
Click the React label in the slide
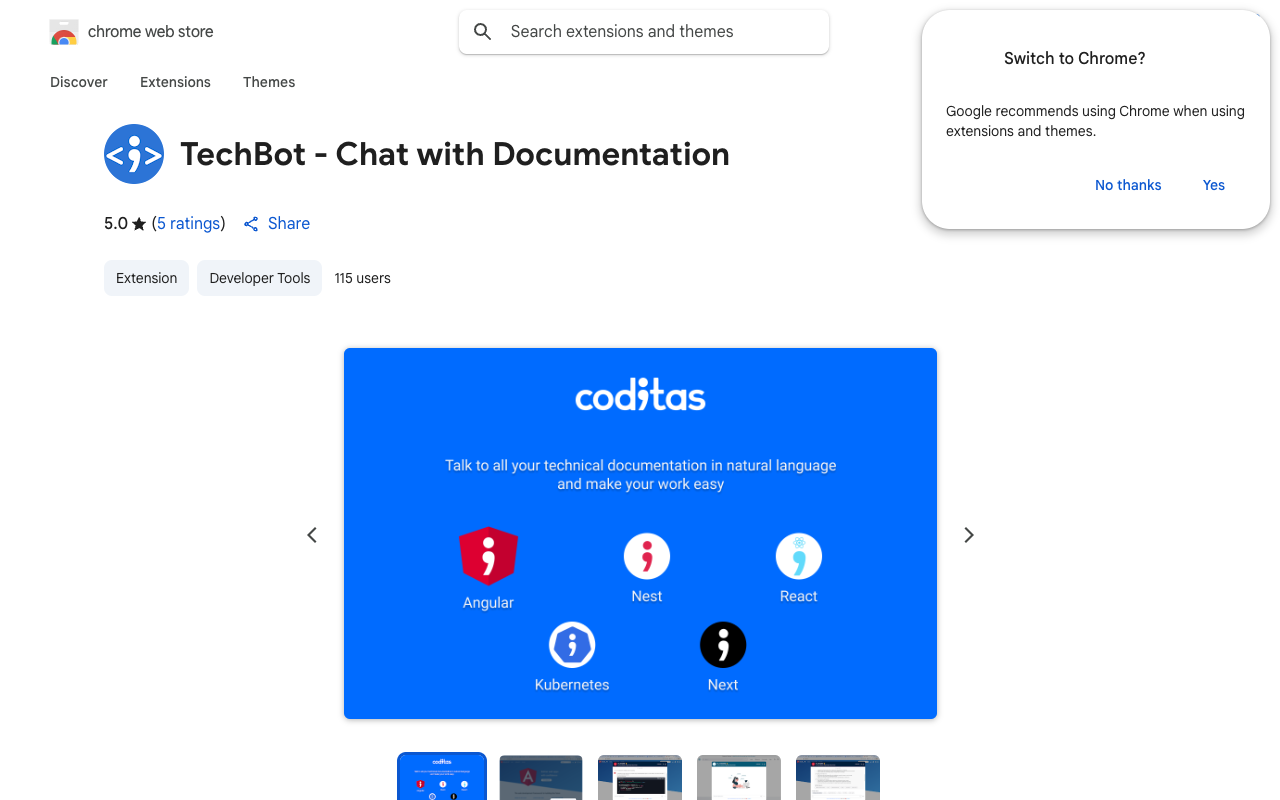(x=799, y=596)
